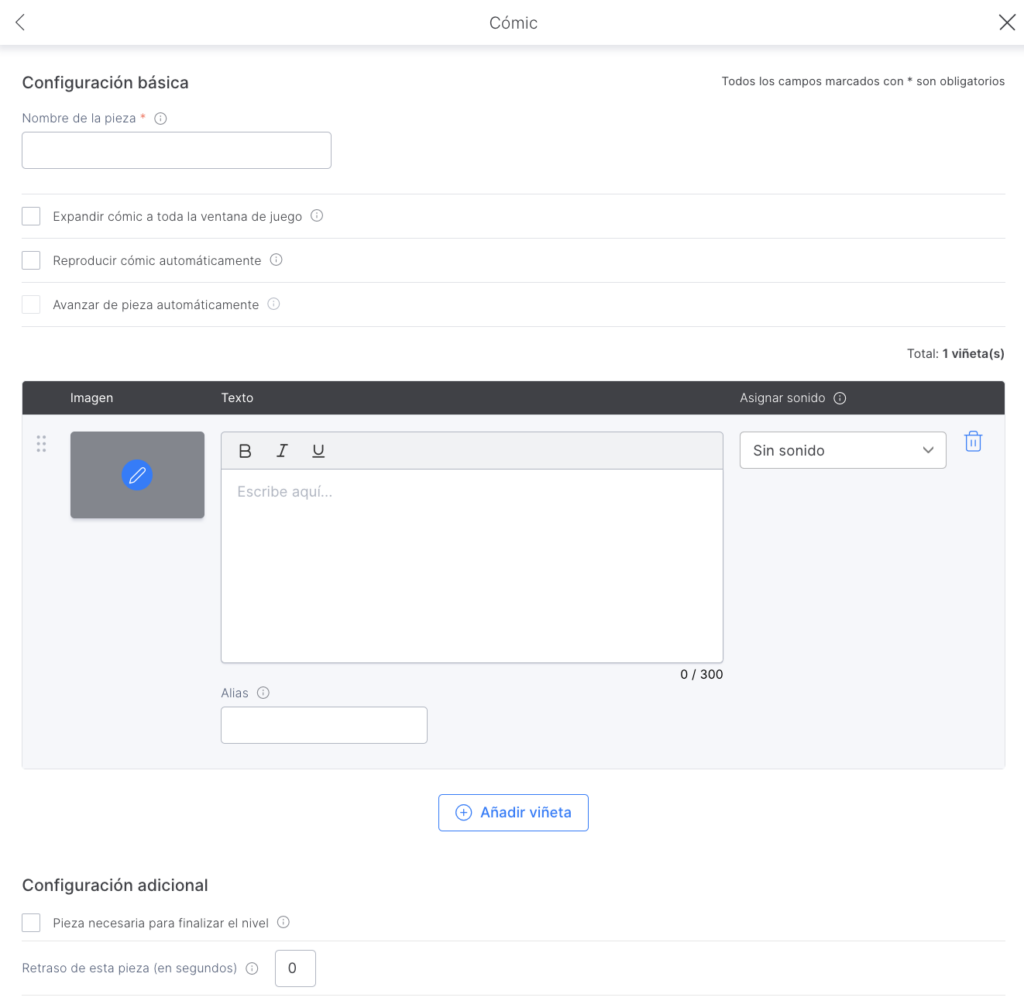Click info icon next to Alias label

pyautogui.click(x=263, y=693)
